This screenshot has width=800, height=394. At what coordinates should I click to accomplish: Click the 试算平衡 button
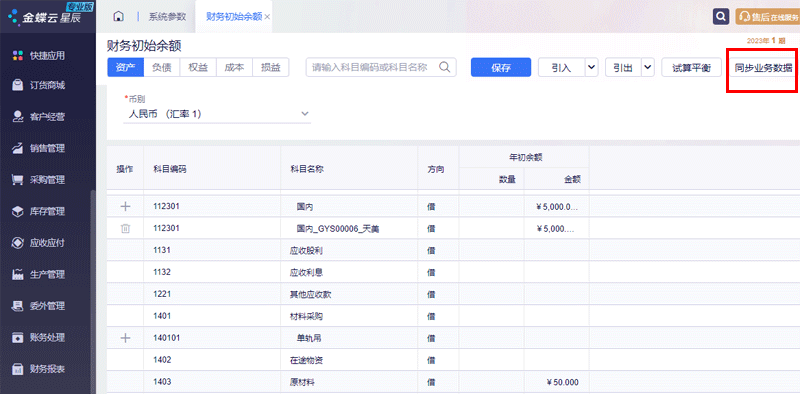[691, 67]
